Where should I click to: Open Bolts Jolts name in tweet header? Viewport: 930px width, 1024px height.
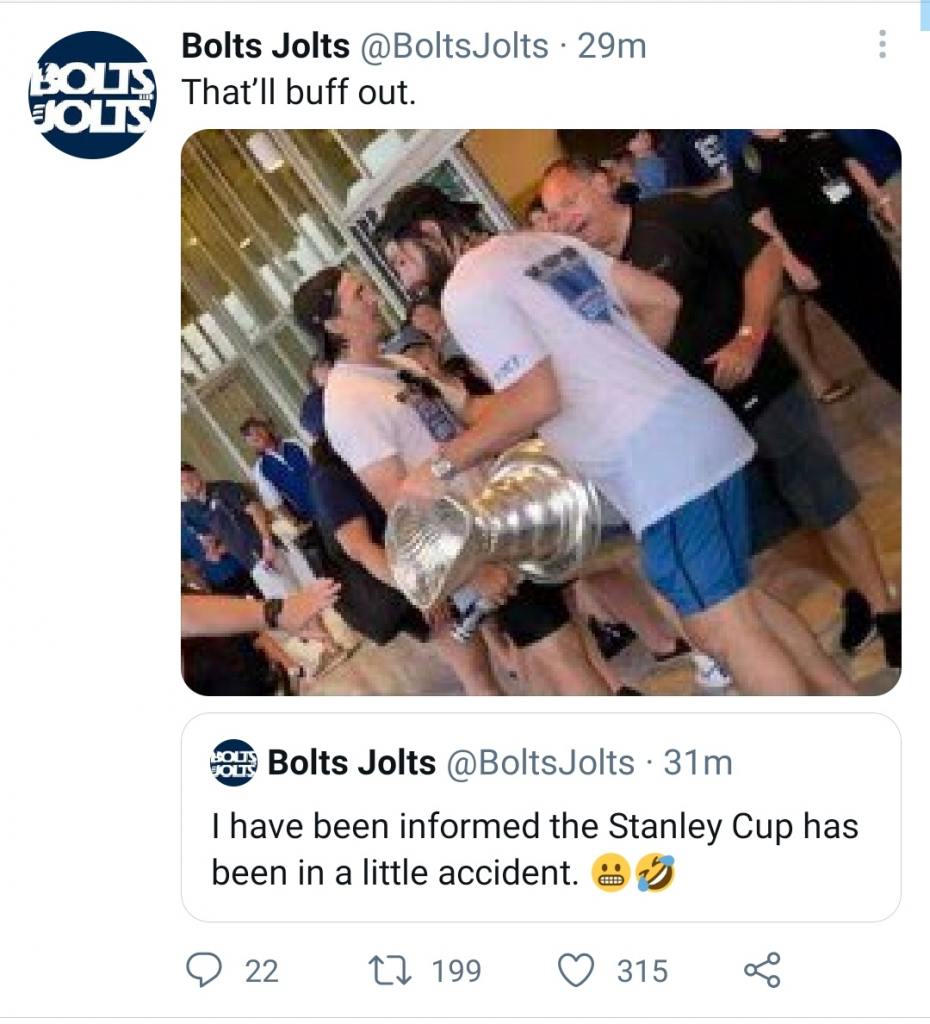coord(265,46)
